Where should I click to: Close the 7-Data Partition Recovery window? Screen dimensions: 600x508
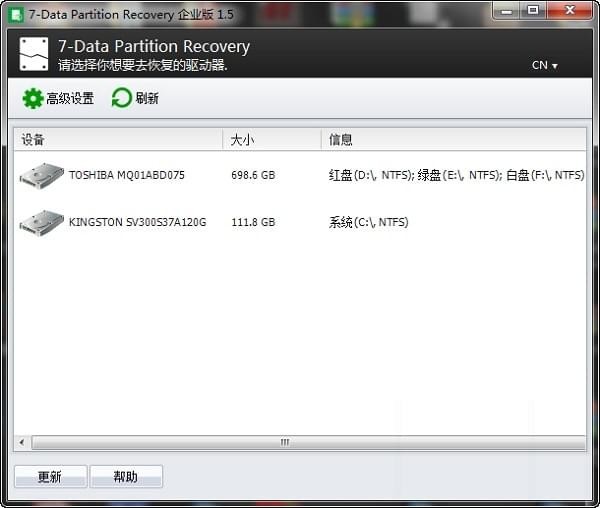pyautogui.click(x=570, y=11)
